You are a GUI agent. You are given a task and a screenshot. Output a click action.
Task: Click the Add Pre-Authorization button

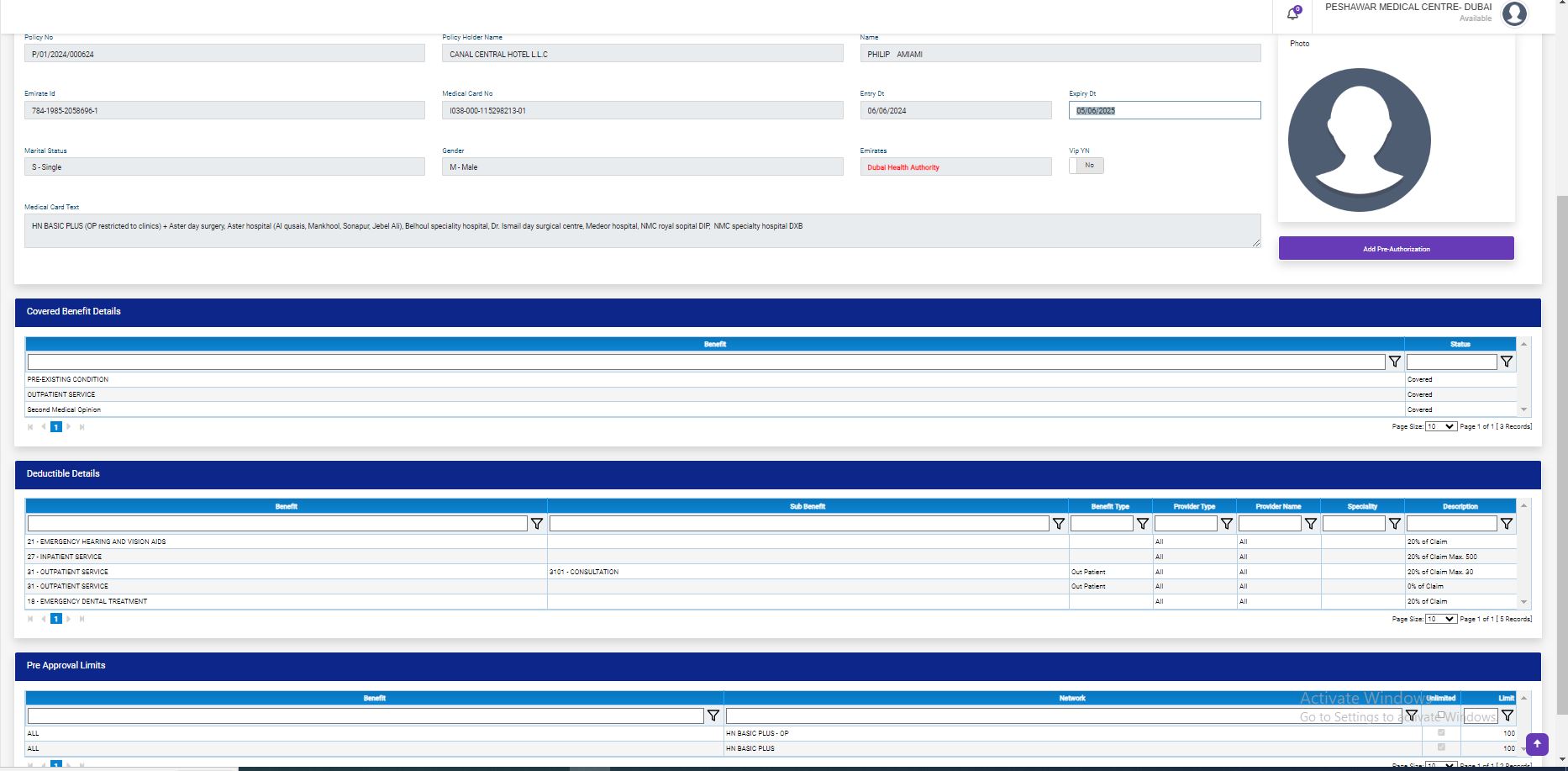tap(1396, 249)
